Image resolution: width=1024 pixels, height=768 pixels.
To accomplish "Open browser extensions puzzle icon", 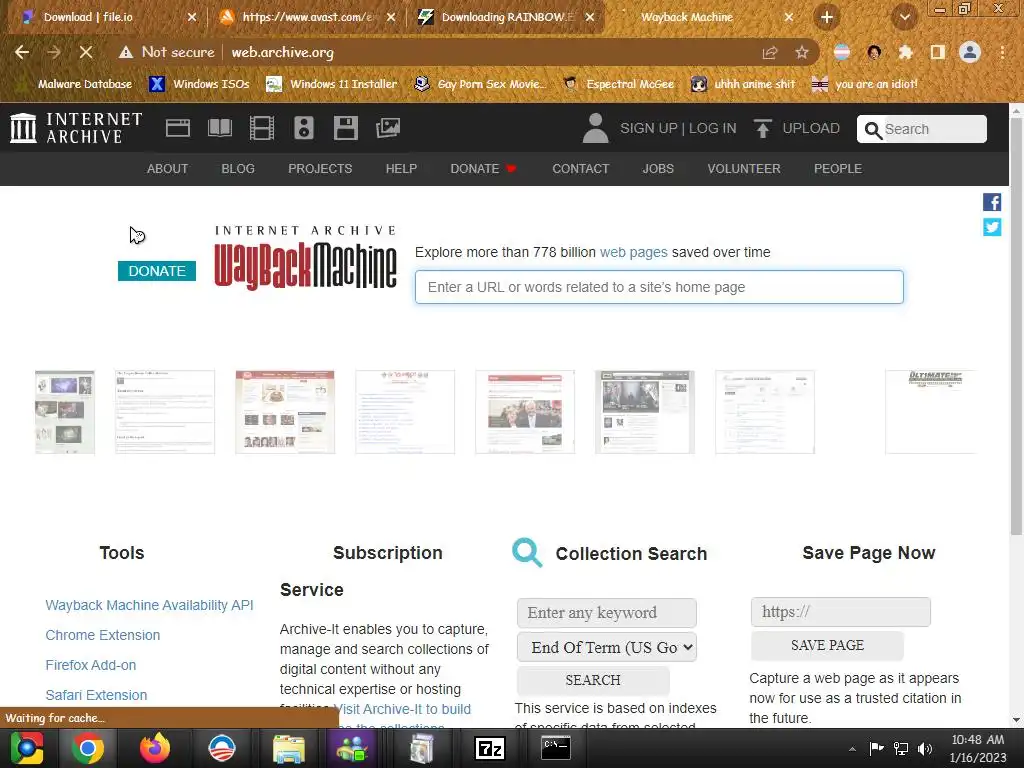I will tap(906, 52).
